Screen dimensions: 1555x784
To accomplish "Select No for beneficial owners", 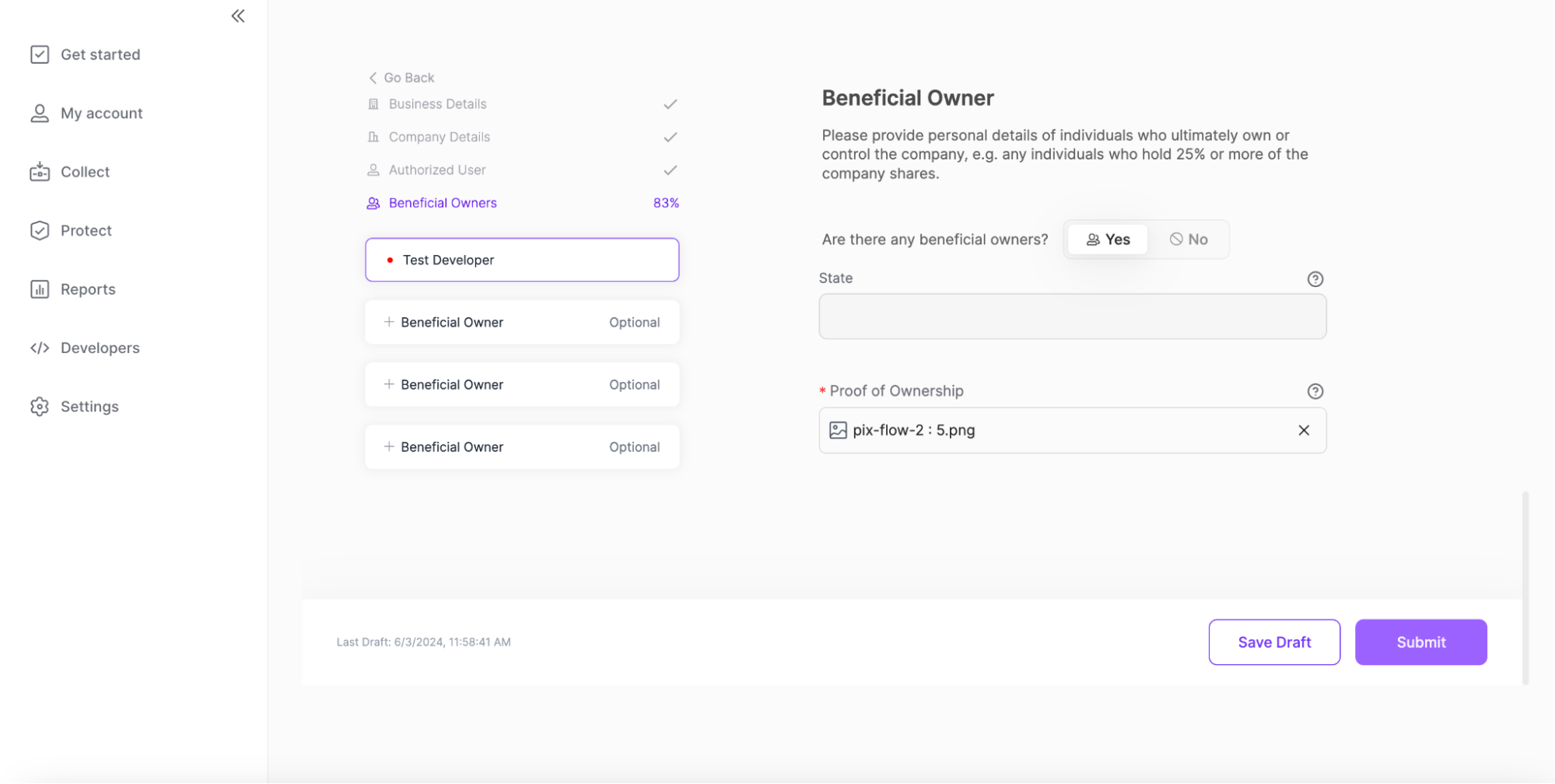I will coord(1189,240).
